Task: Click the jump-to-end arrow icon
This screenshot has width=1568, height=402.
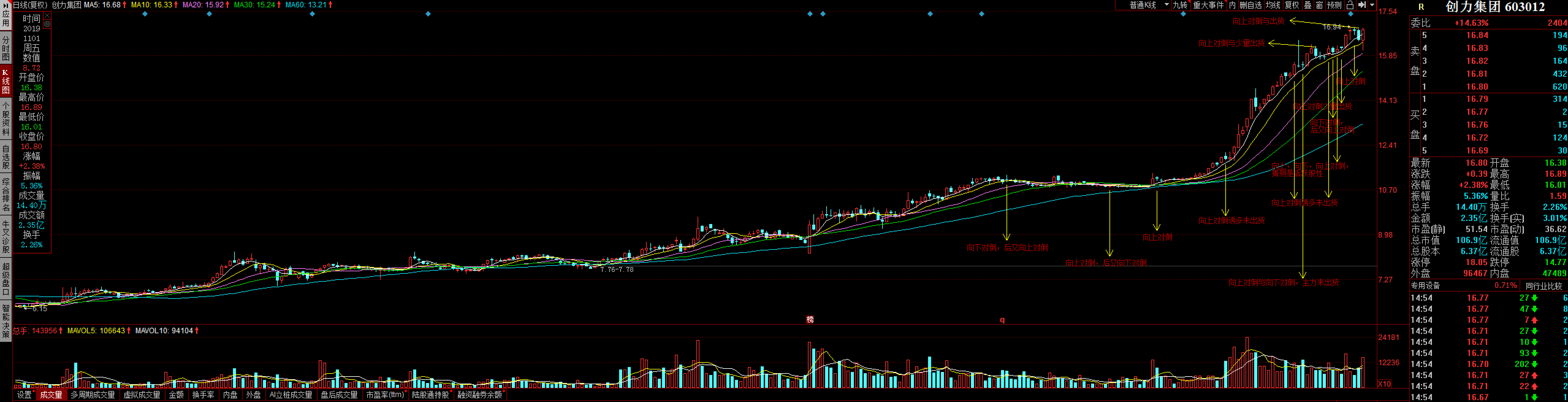Action: pyautogui.click(x=1362, y=5)
